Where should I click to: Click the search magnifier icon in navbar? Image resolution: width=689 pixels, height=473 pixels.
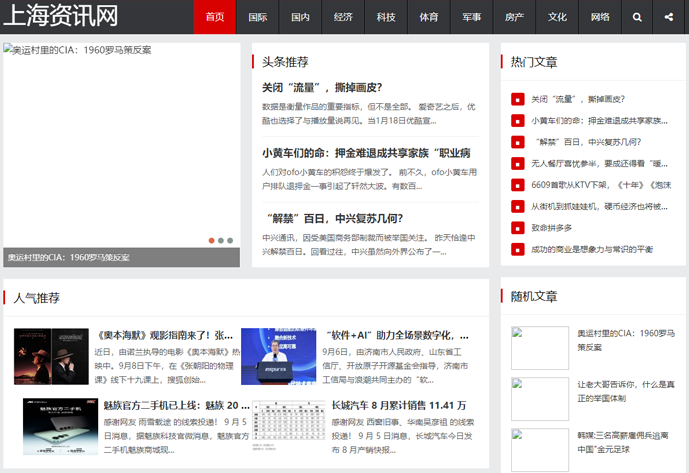637,17
